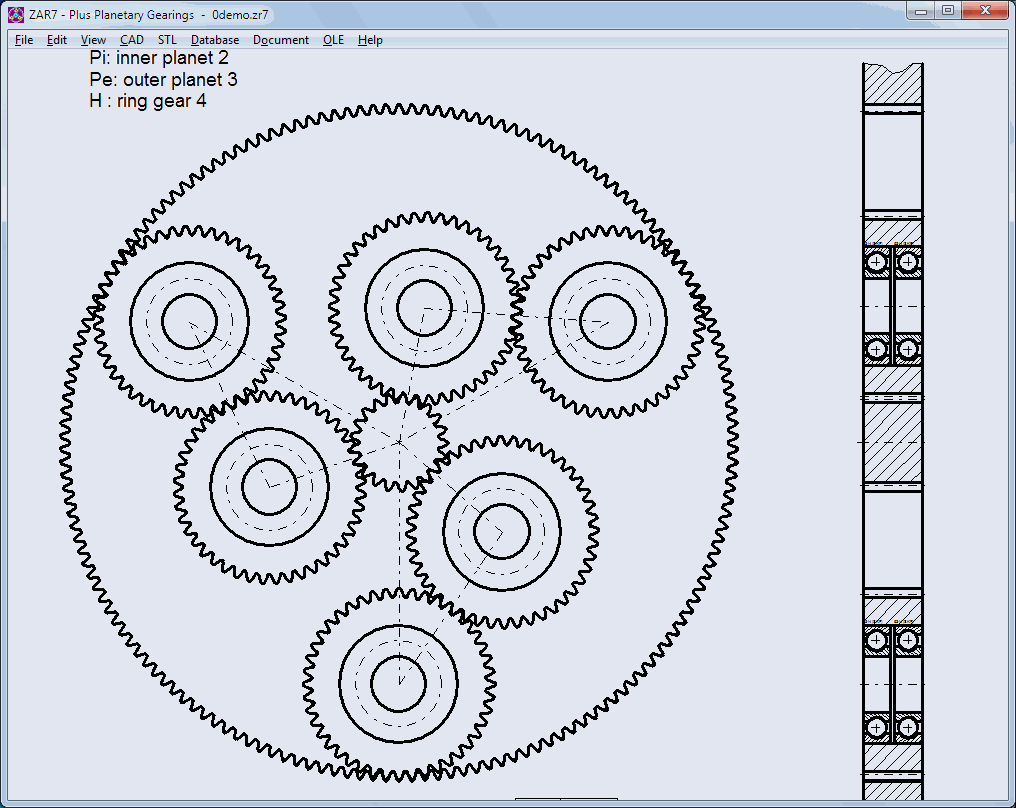Open the Document menu
Screen dimensions: 1016x808
(x=281, y=40)
